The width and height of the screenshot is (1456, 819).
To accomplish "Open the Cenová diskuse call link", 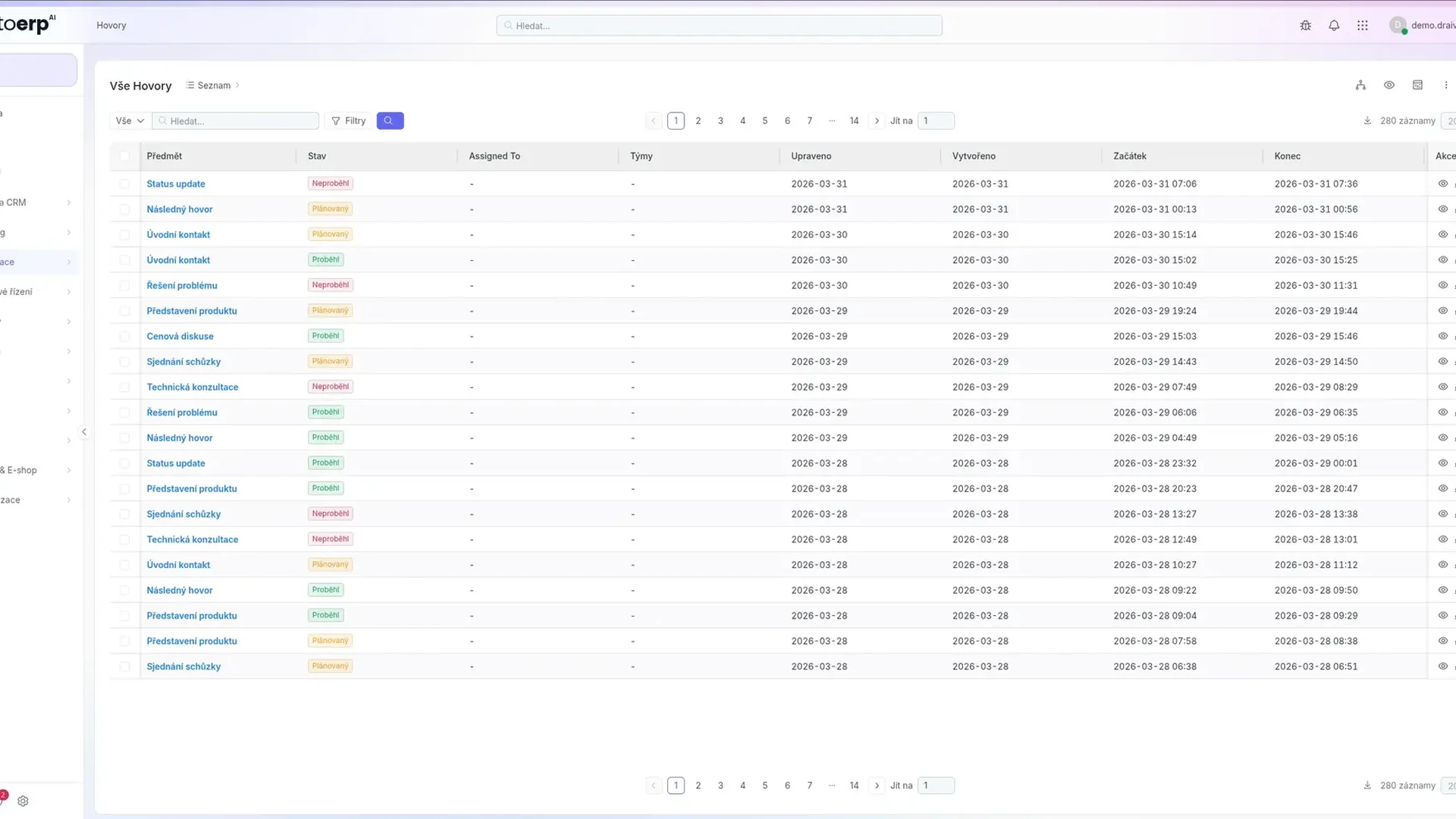I will coord(180,336).
